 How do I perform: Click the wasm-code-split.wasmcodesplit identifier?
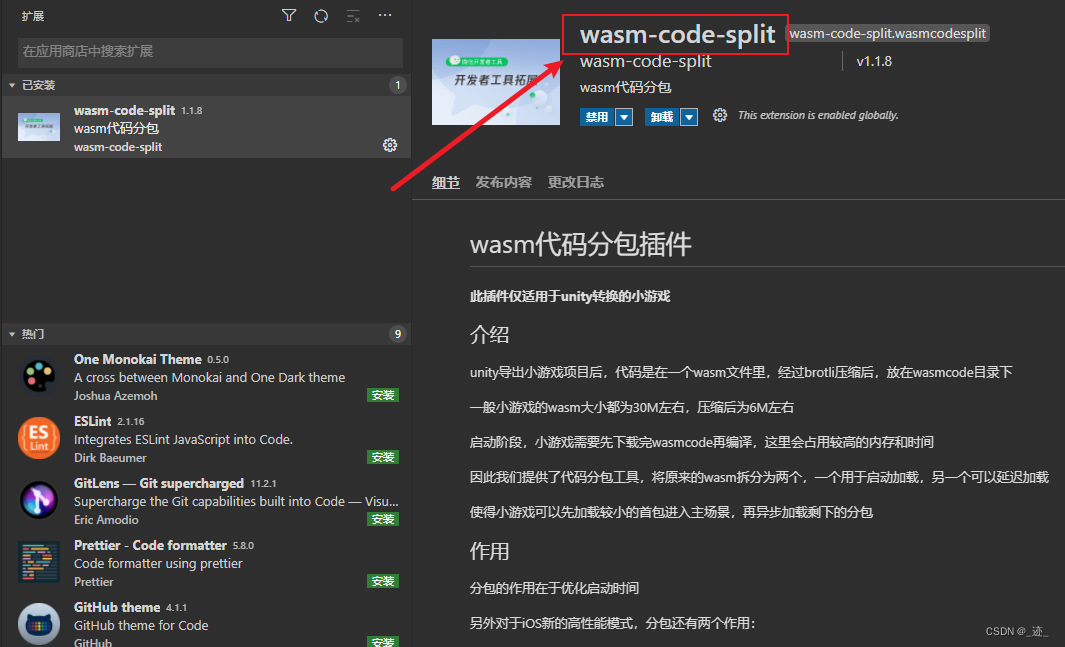pyautogui.click(x=887, y=33)
